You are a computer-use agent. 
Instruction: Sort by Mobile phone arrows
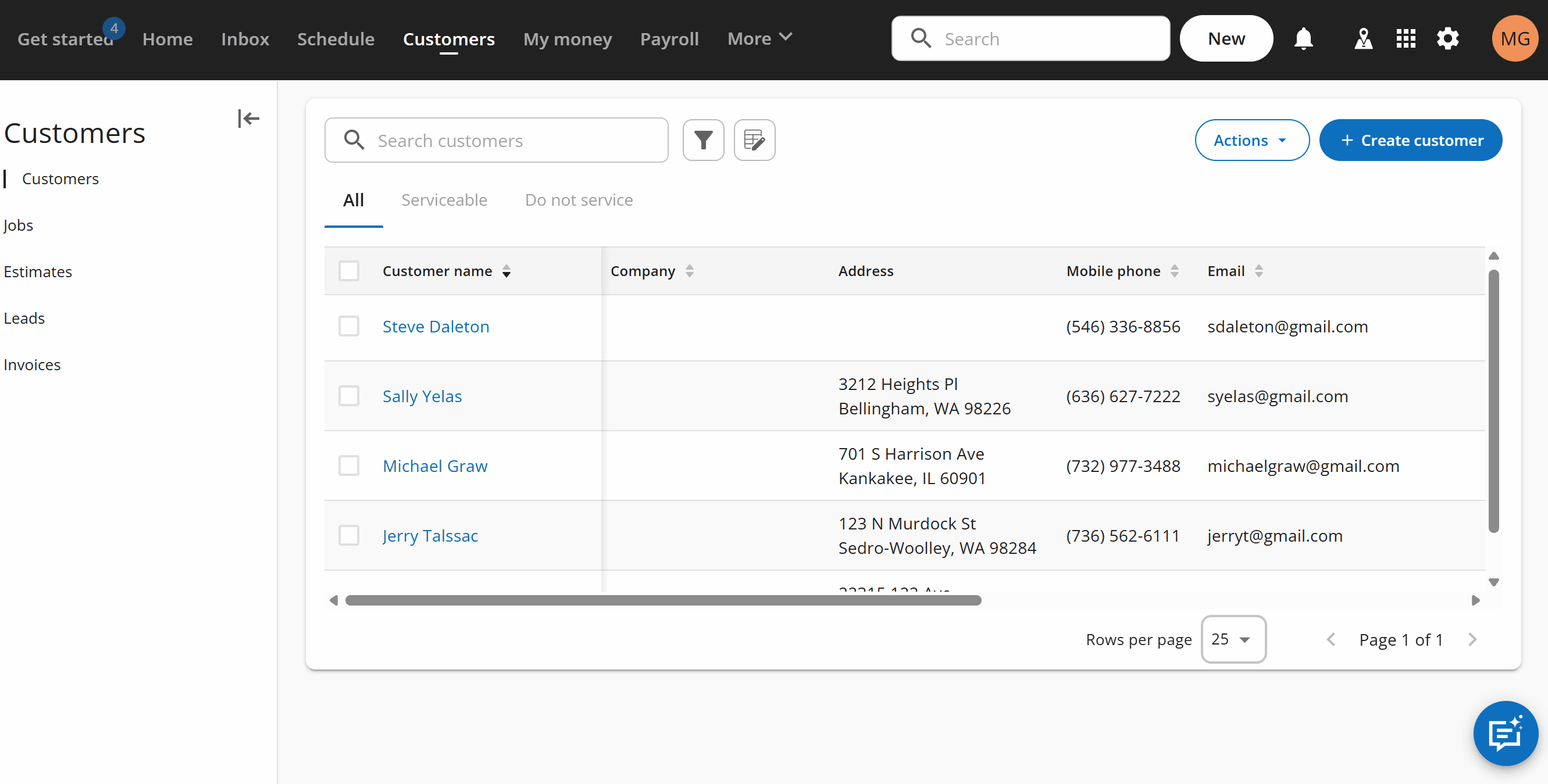tap(1174, 271)
